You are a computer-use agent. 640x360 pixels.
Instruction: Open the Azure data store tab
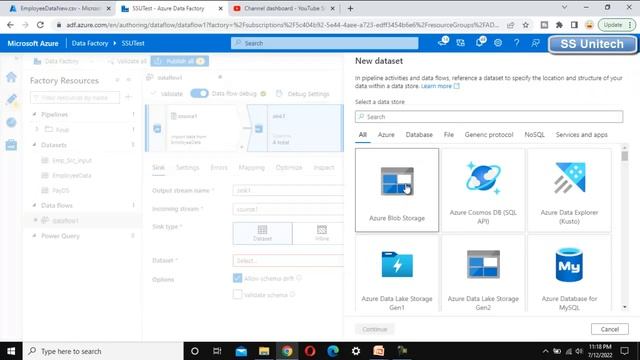click(386, 135)
